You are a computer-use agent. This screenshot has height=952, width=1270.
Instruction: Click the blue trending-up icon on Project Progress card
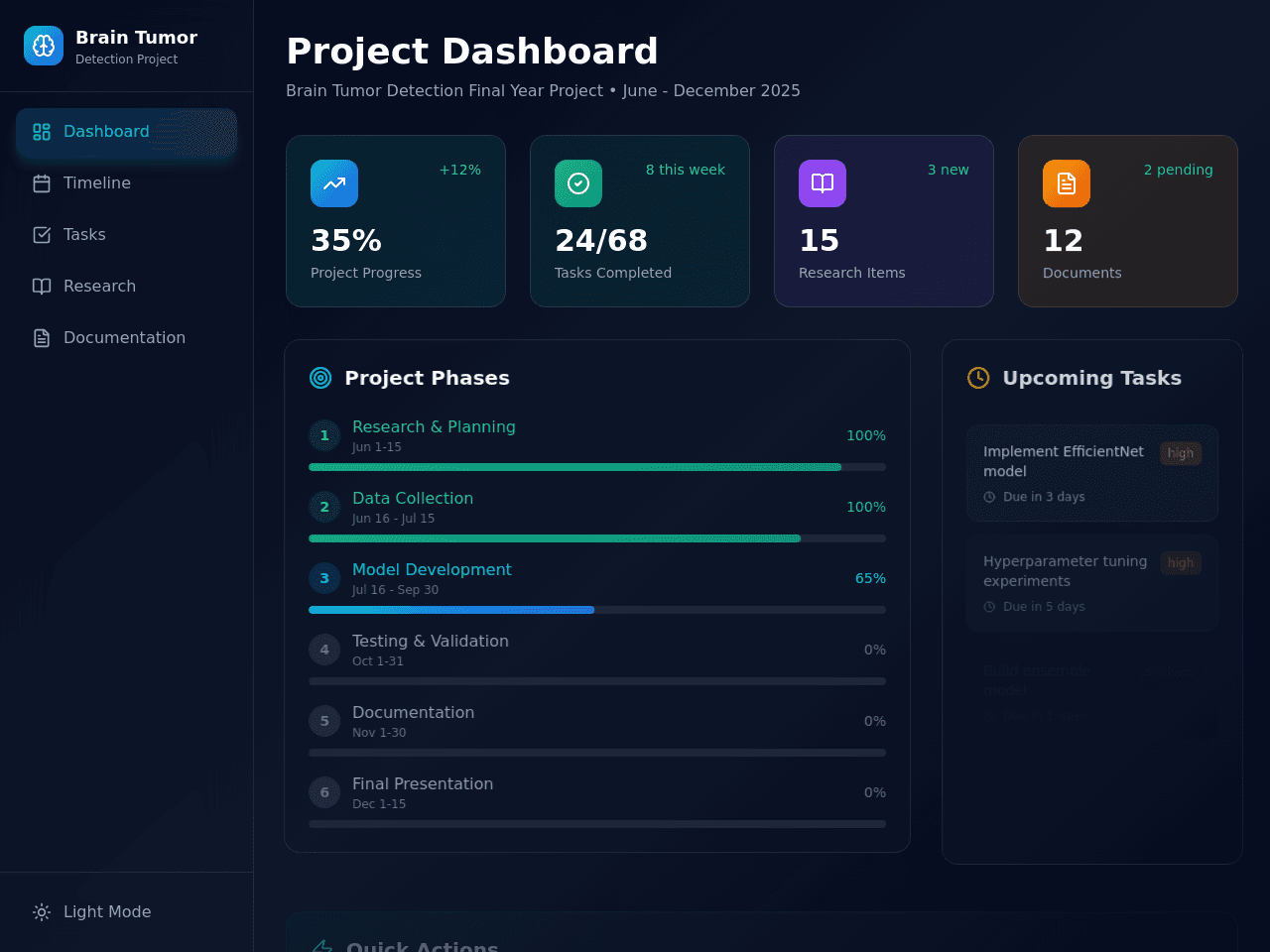[334, 183]
